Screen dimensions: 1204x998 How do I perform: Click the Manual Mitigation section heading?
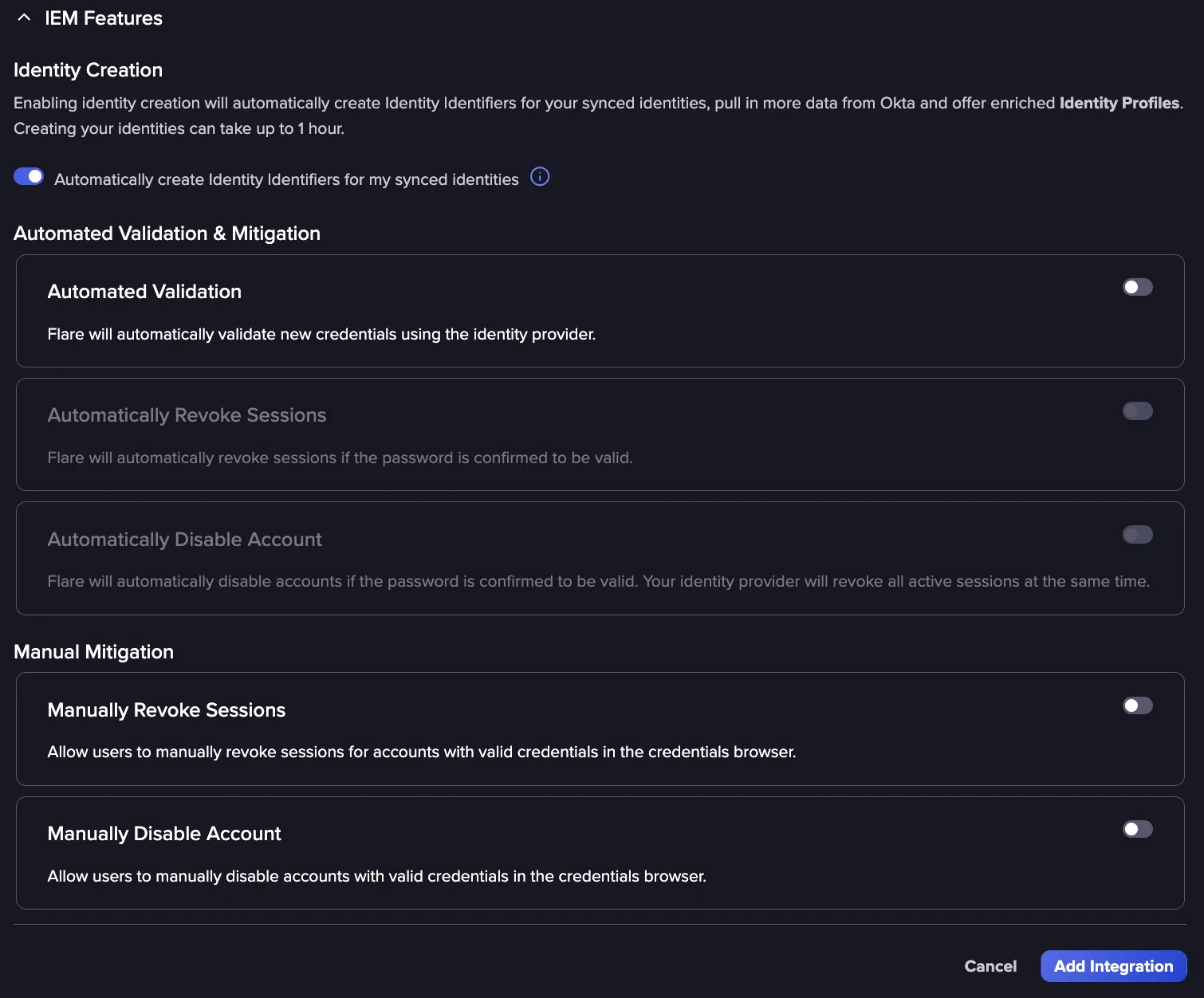coord(94,652)
